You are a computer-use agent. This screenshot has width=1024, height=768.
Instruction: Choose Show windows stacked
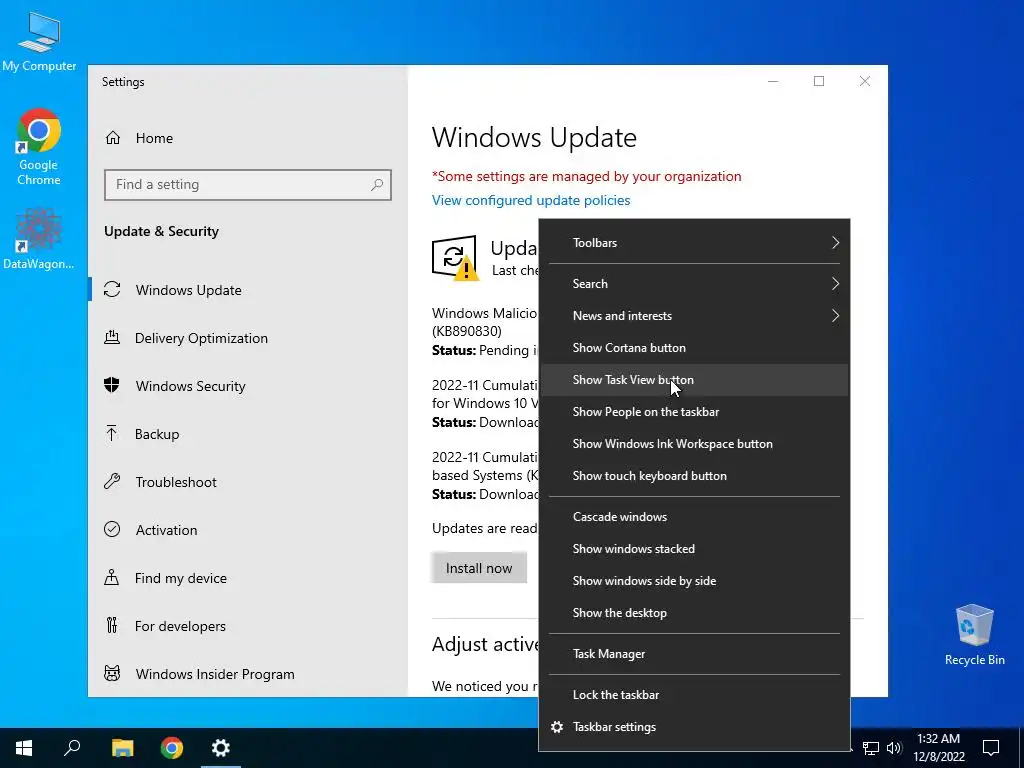click(x=694, y=549)
